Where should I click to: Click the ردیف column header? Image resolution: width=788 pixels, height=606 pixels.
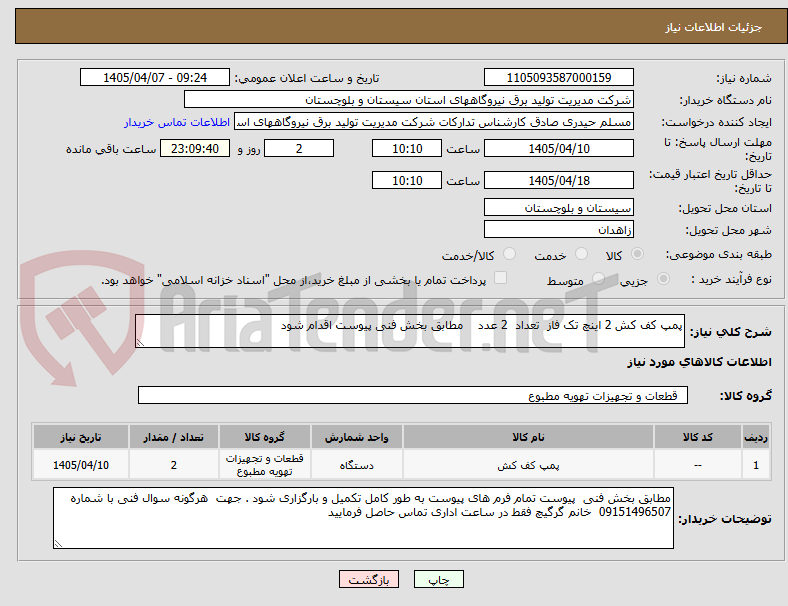(756, 437)
